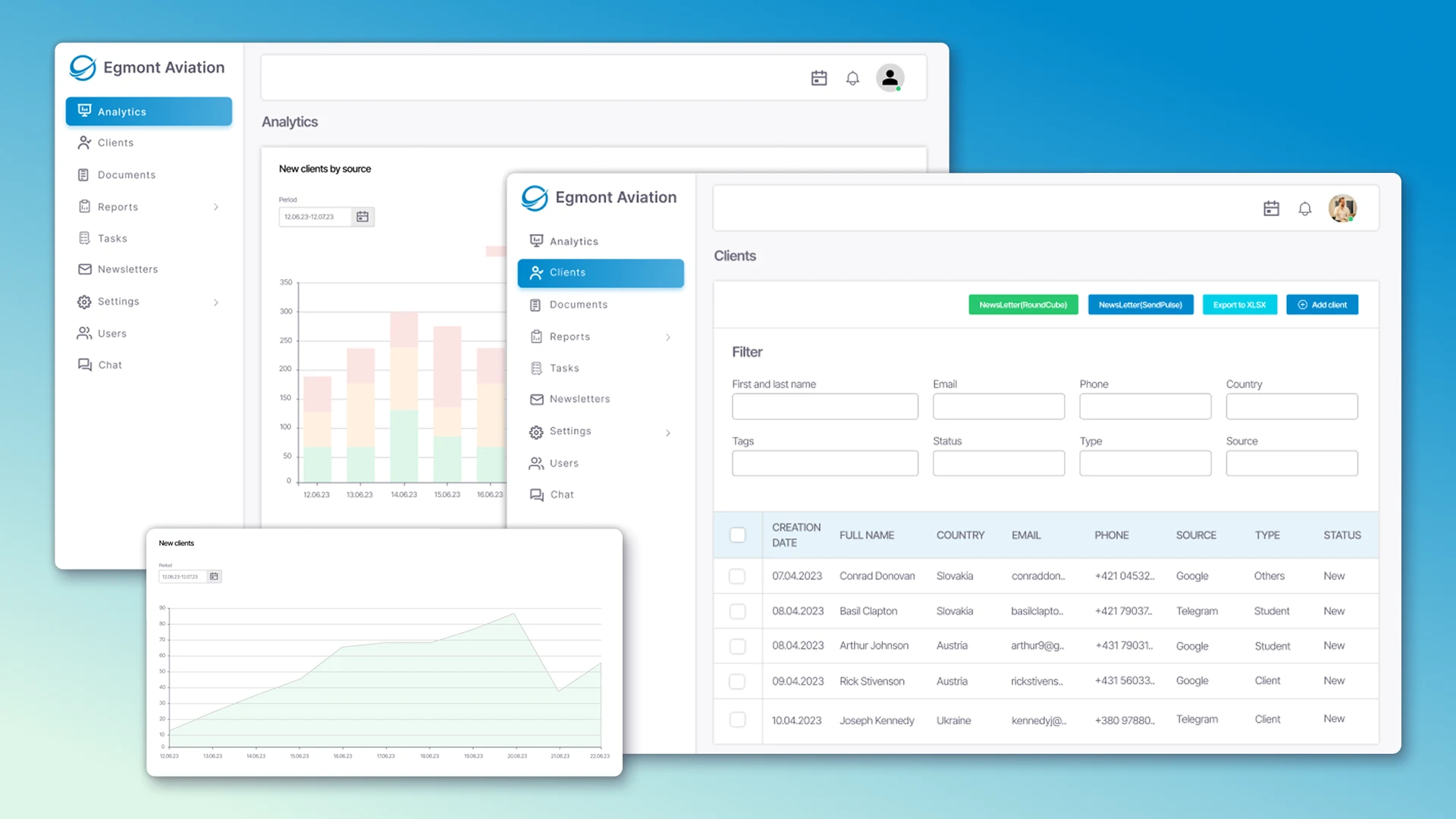Check the row for Conrad Donovan
Viewport: 1456px width, 819px height.
click(737, 576)
